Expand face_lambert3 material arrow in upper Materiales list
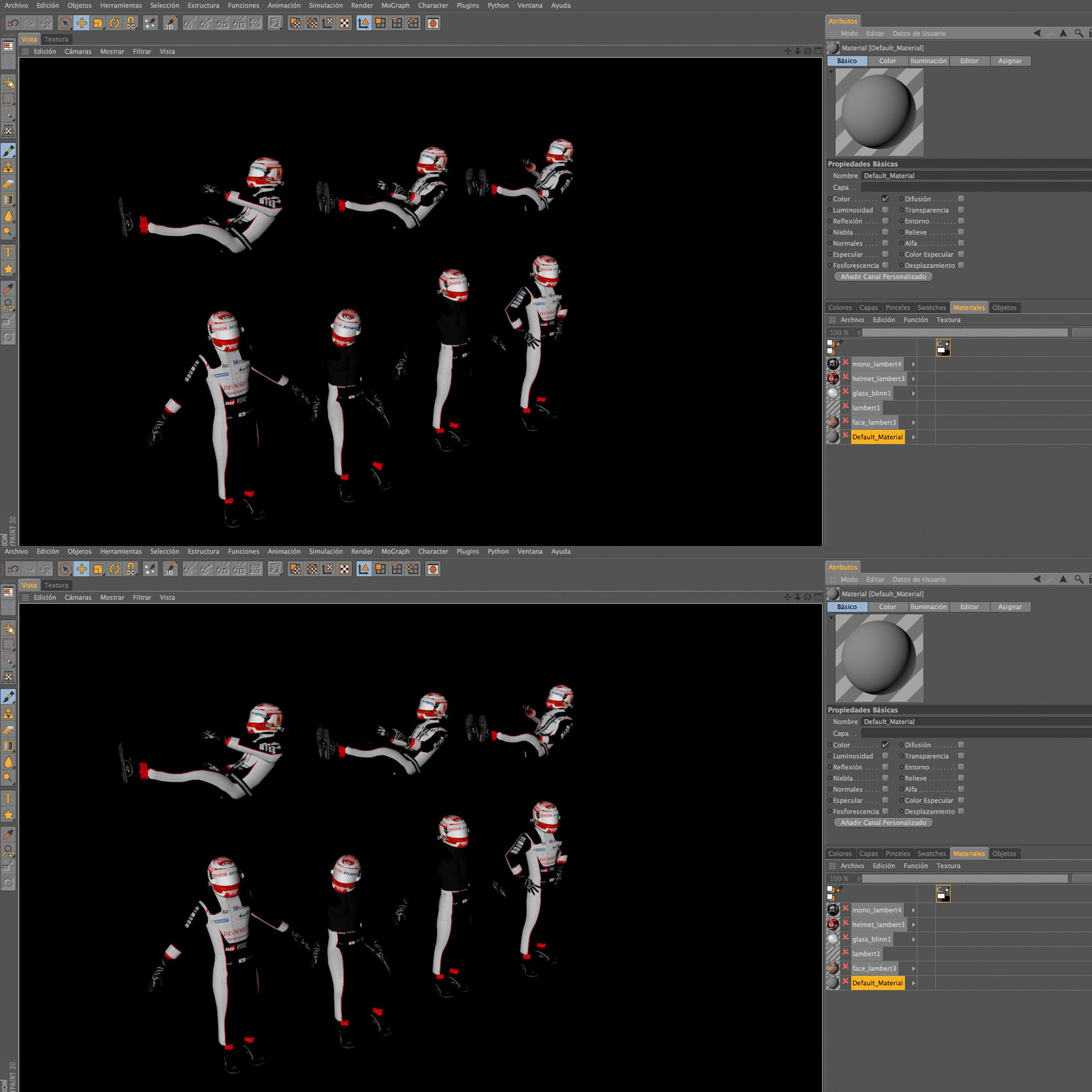 (913, 422)
